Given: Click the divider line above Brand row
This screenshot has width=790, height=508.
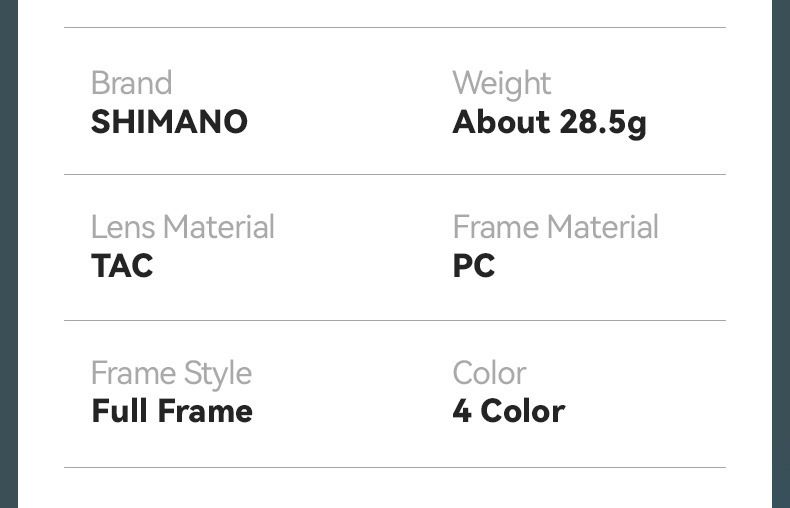Looking at the screenshot, I should pos(395,28).
